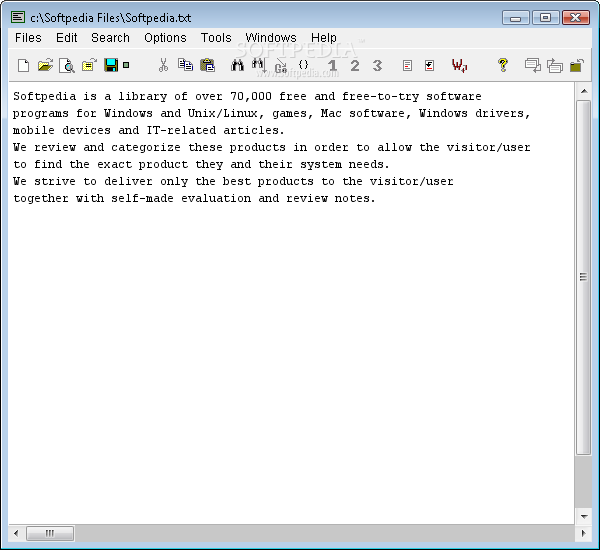
Task: Create a new blank document
Action: click(x=23, y=66)
